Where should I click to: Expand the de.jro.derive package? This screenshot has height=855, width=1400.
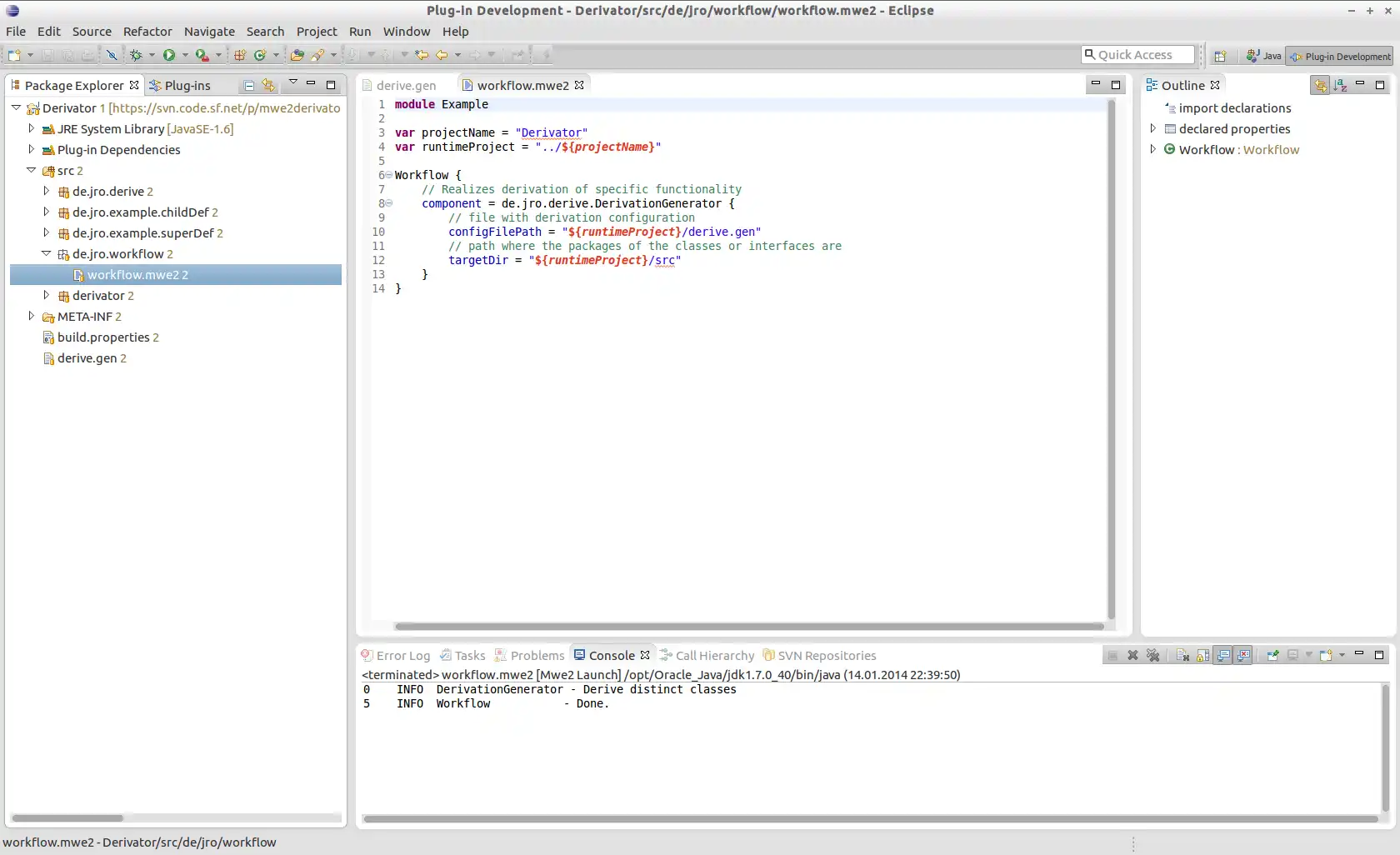(46, 191)
